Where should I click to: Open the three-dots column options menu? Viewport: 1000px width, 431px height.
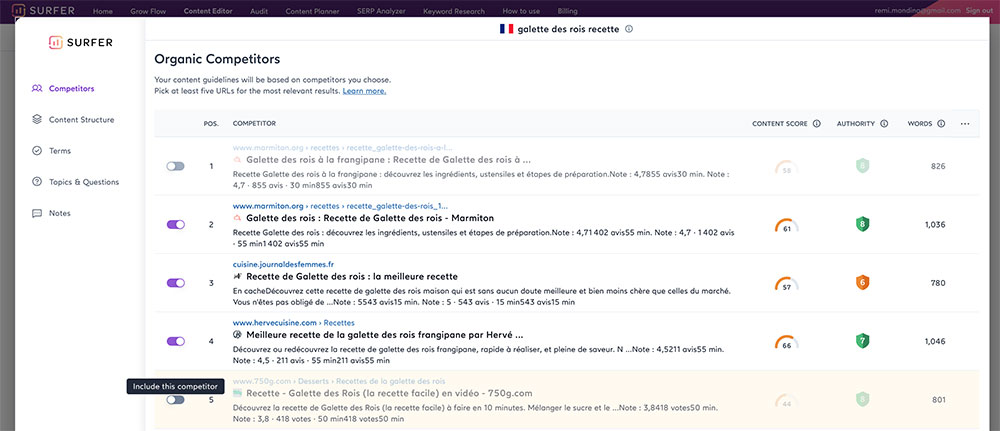click(x=965, y=124)
